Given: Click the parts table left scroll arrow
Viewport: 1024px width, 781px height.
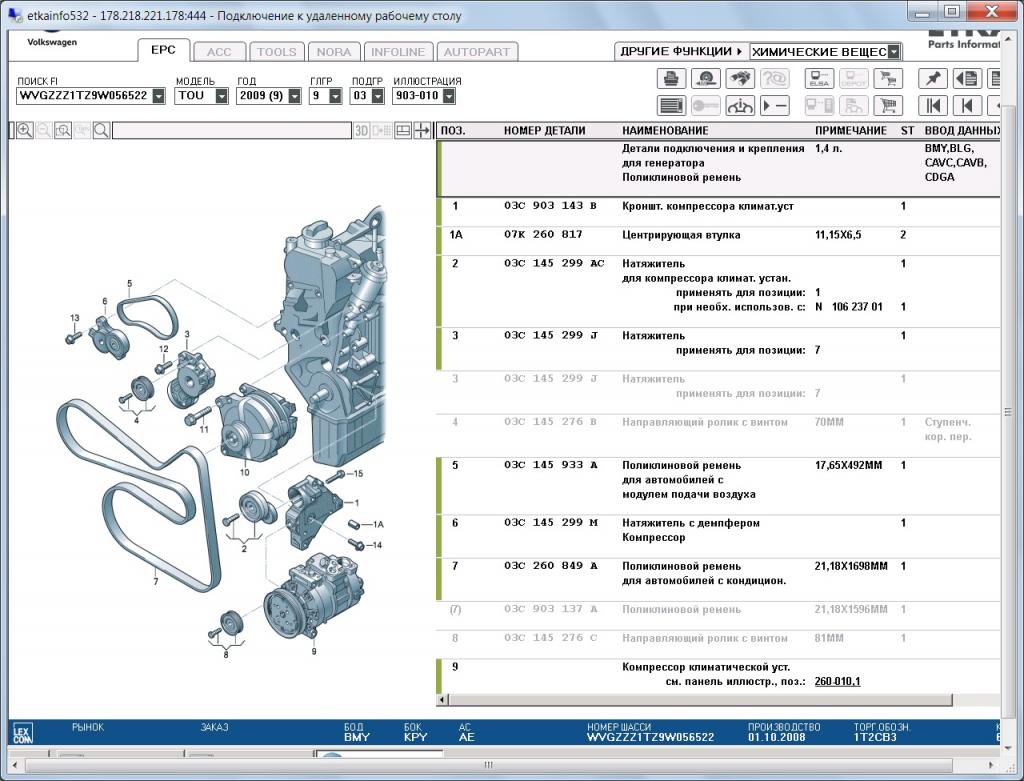Looking at the screenshot, I should (x=442, y=700).
